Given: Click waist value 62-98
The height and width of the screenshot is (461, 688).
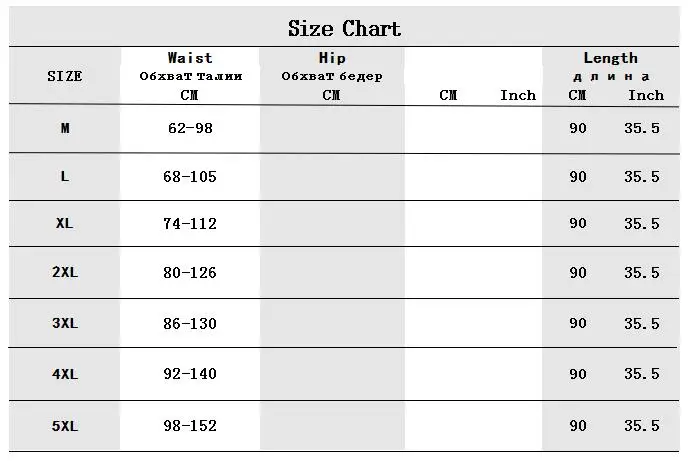Looking at the screenshot, I should 190,128.
